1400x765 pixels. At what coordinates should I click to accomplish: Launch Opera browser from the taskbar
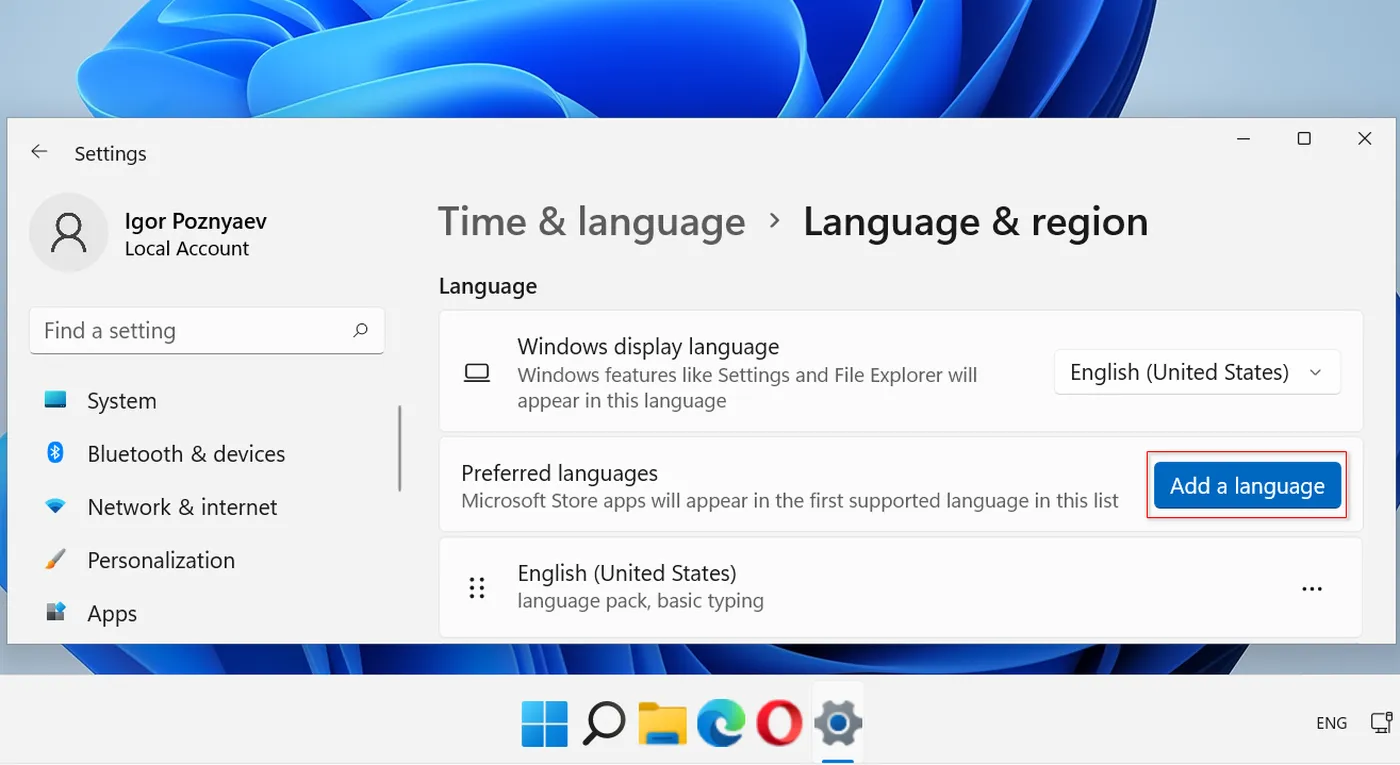(x=779, y=723)
